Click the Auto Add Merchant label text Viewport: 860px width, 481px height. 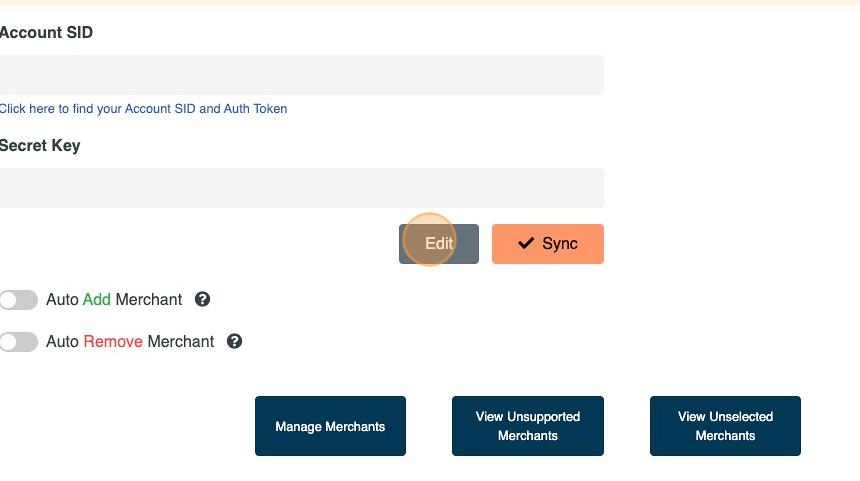point(114,299)
